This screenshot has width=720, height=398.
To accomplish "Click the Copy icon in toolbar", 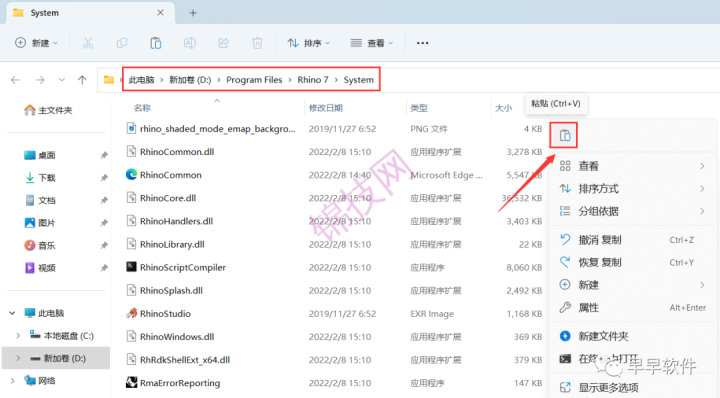I will tap(122, 43).
